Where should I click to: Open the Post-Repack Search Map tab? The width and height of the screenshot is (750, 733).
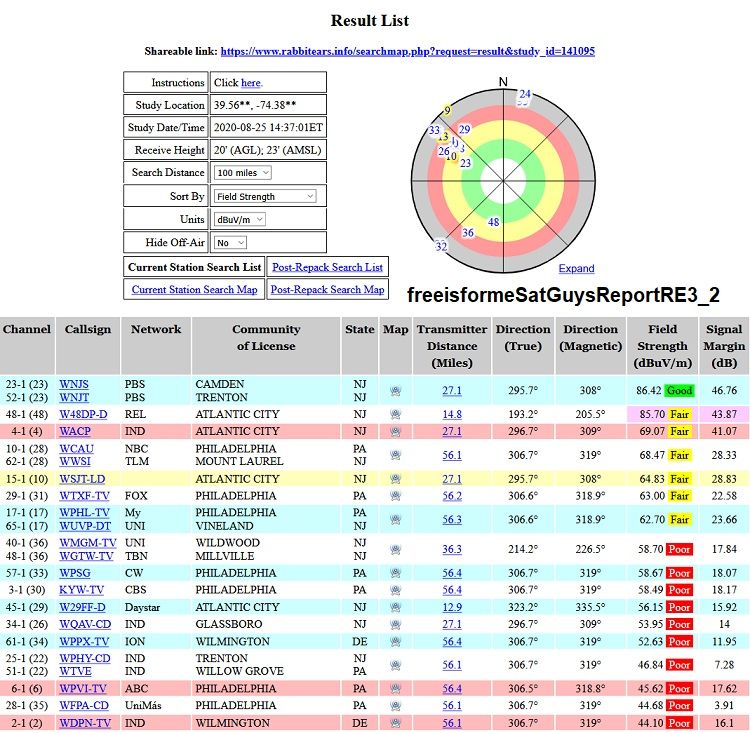[x=327, y=290]
